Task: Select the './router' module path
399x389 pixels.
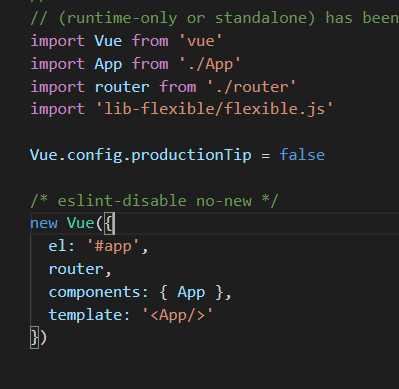Action: [251, 87]
